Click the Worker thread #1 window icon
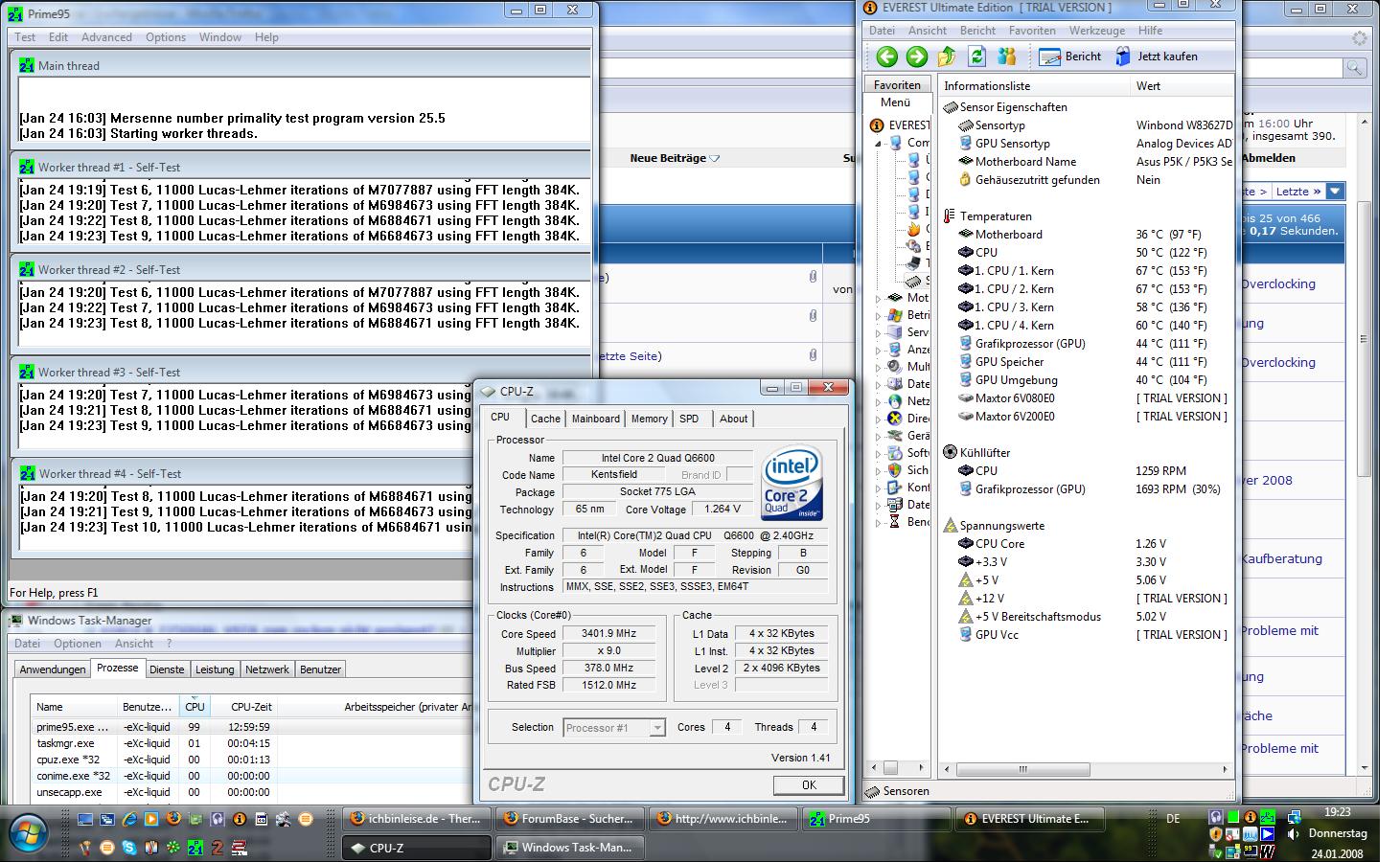This screenshot has width=1400, height=862. click(x=28, y=168)
